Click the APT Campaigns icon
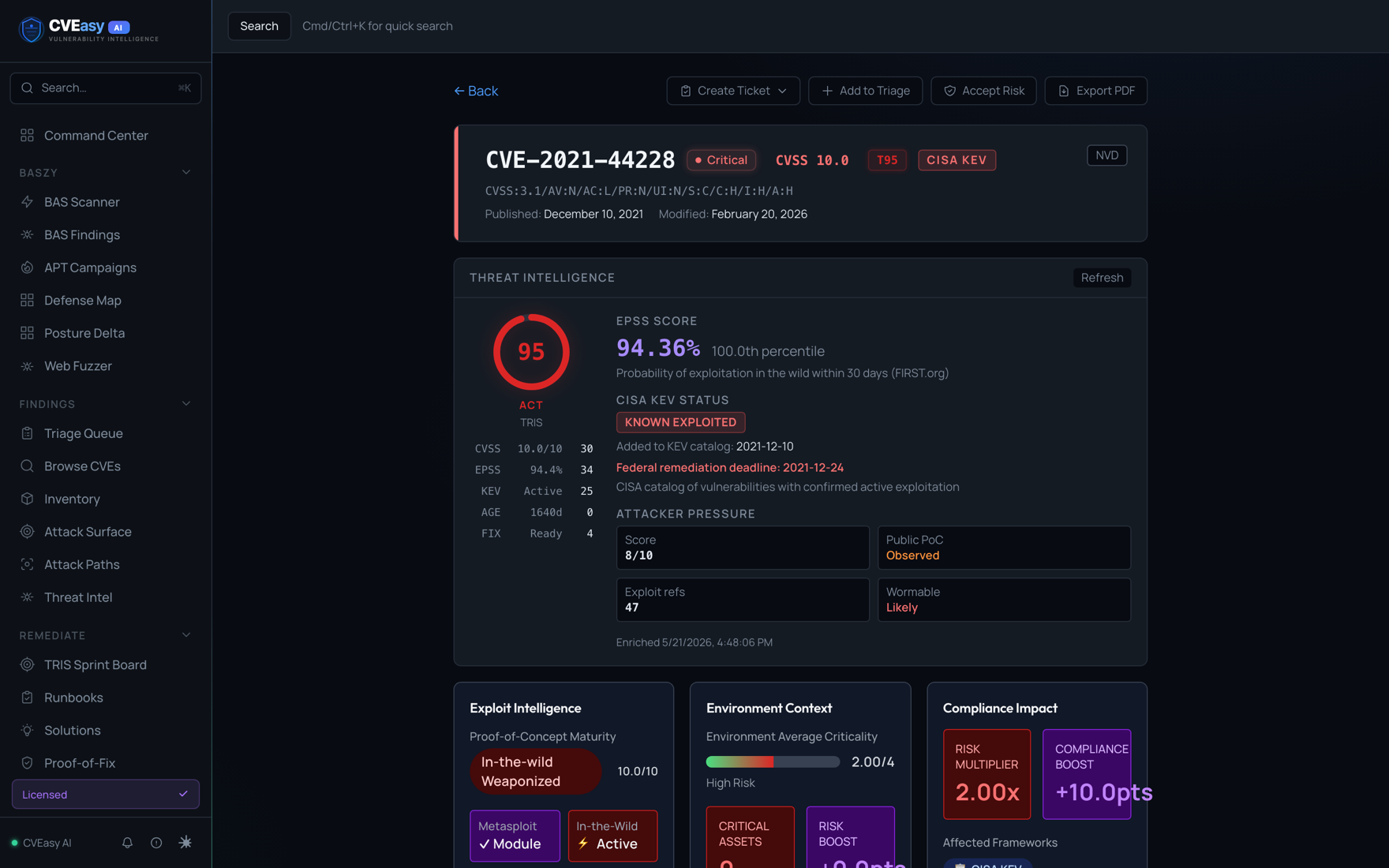 coord(27,268)
